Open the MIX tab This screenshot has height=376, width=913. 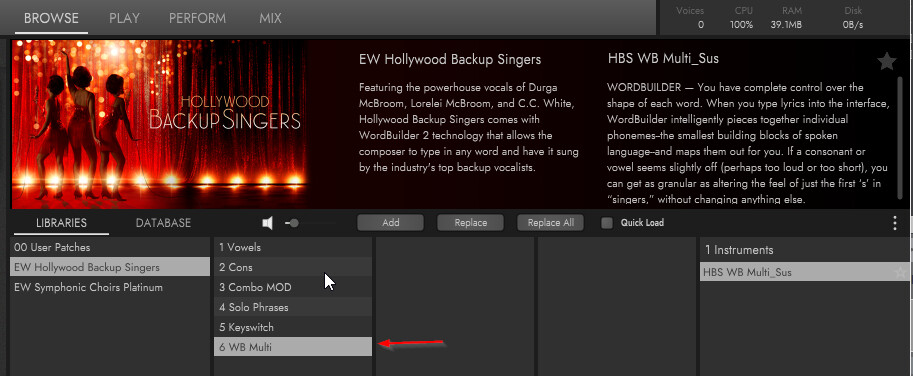(270, 18)
